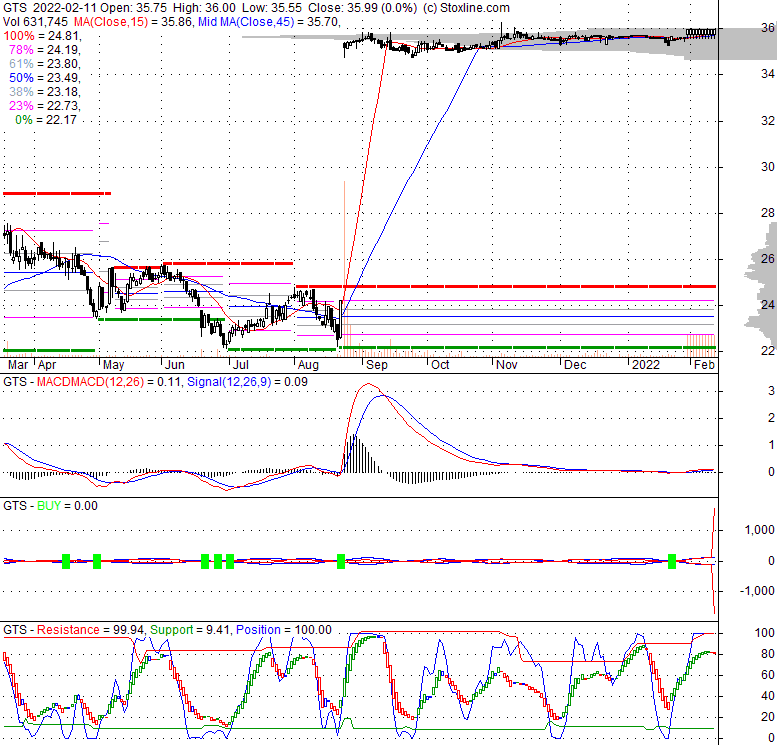Viewport: 778px width, 746px height.
Task: Select the '100% = 24.81' Fibonacci level
Action: click(x=42, y=36)
